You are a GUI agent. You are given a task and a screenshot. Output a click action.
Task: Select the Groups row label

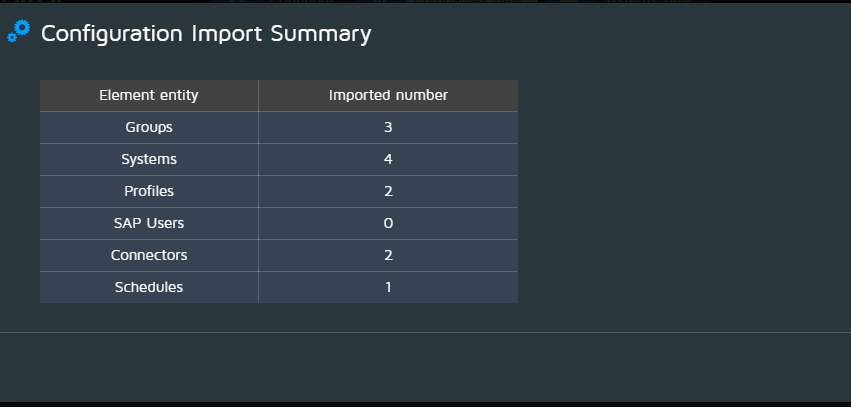pyautogui.click(x=149, y=128)
